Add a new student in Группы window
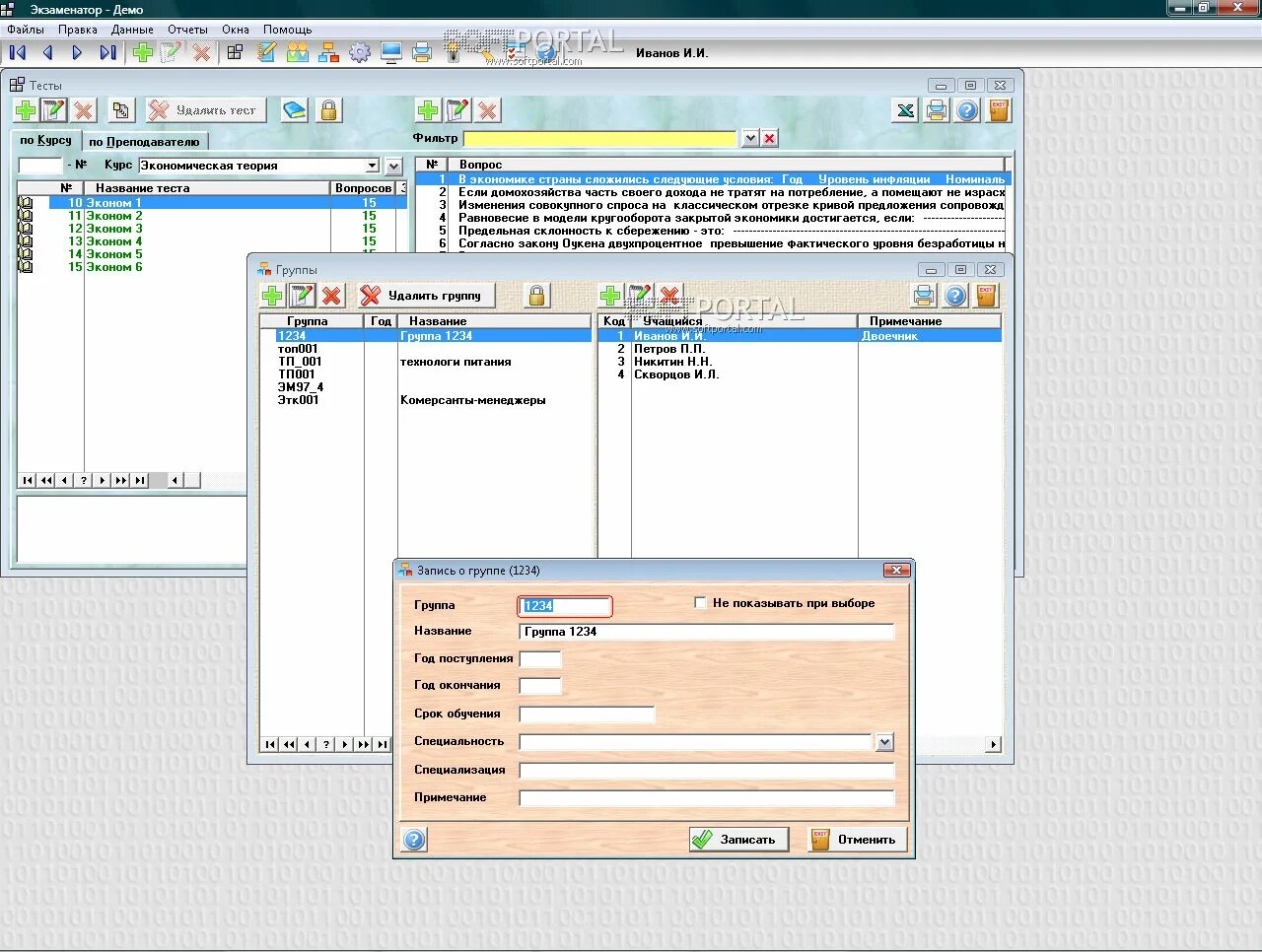Screen dimensions: 1262x952 [610, 295]
